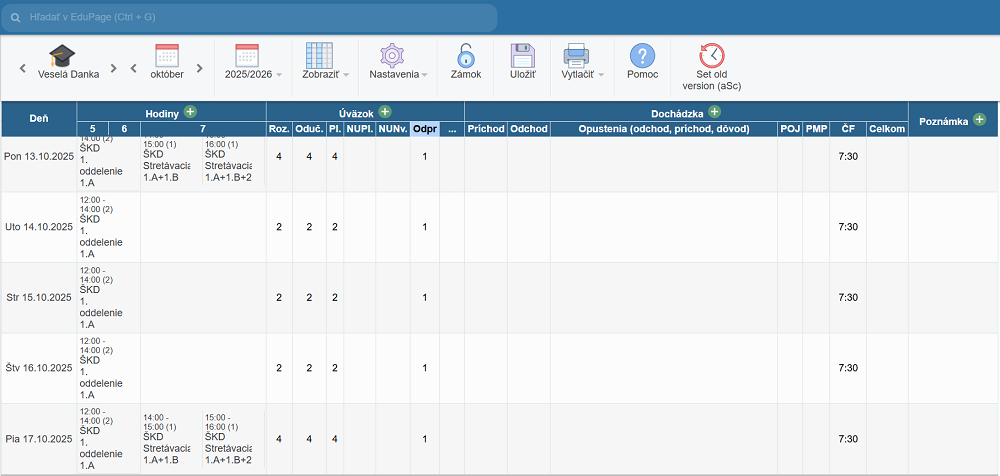Click Príchod cell for Uto 14.10.2025
This screenshot has width=1000, height=476.
click(x=486, y=227)
